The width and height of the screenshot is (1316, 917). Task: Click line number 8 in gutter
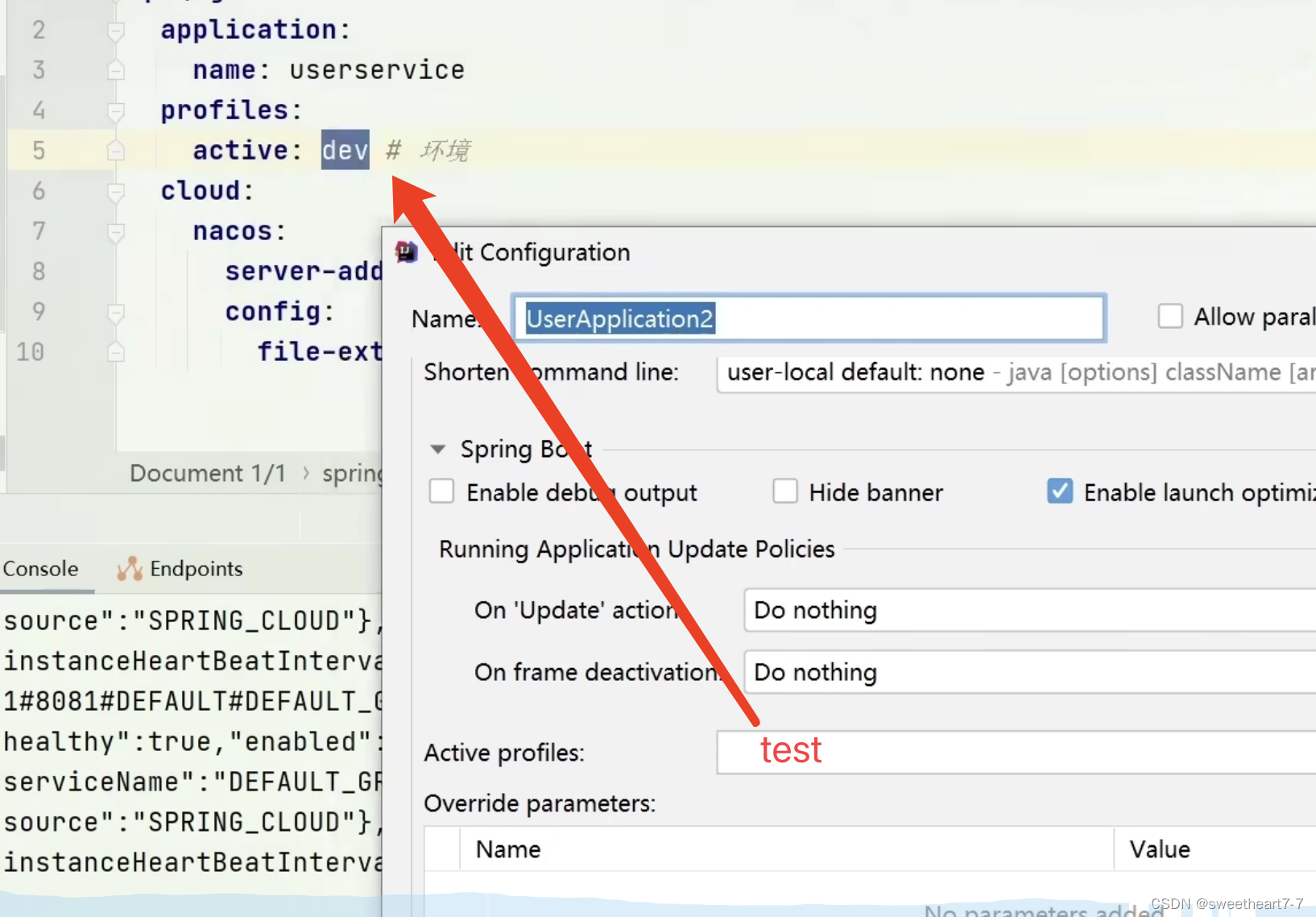click(39, 272)
